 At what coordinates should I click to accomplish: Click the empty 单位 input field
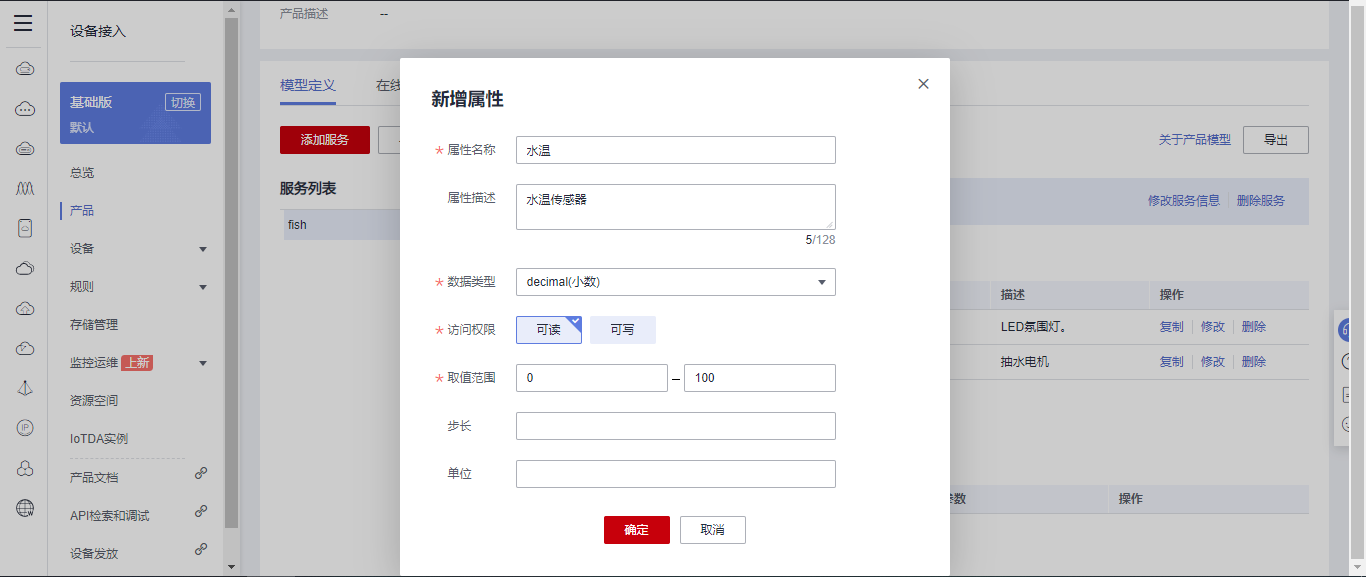(676, 474)
